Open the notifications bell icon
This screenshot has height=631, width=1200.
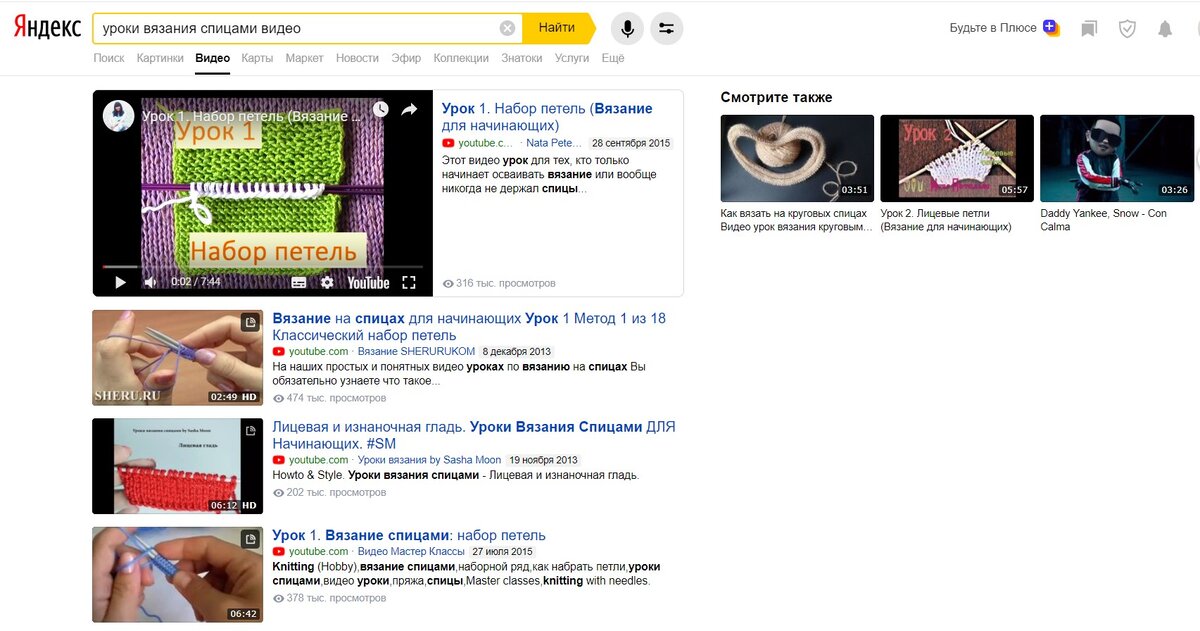1165,28
